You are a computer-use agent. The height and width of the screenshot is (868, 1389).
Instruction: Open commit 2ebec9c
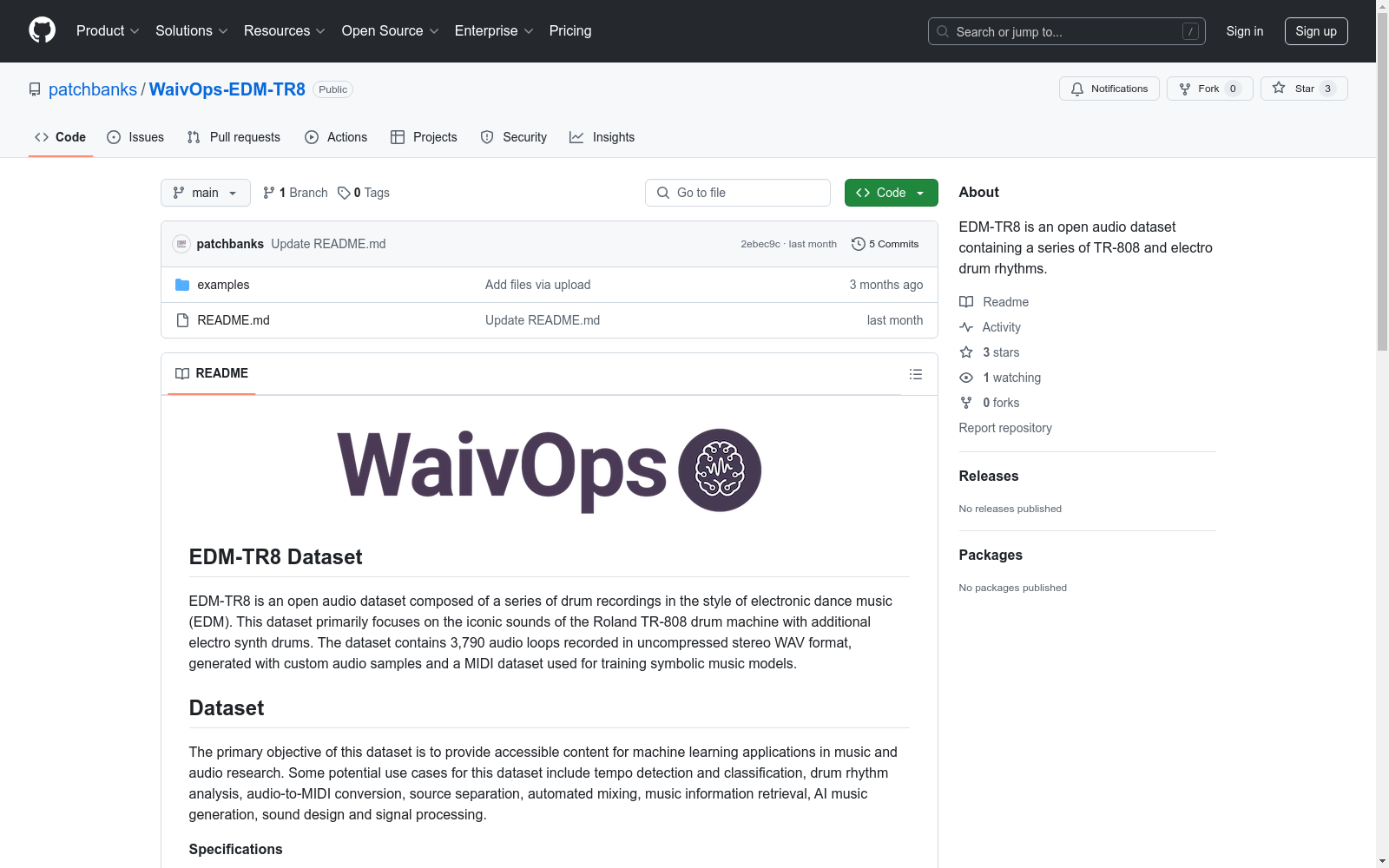[760, 245]
